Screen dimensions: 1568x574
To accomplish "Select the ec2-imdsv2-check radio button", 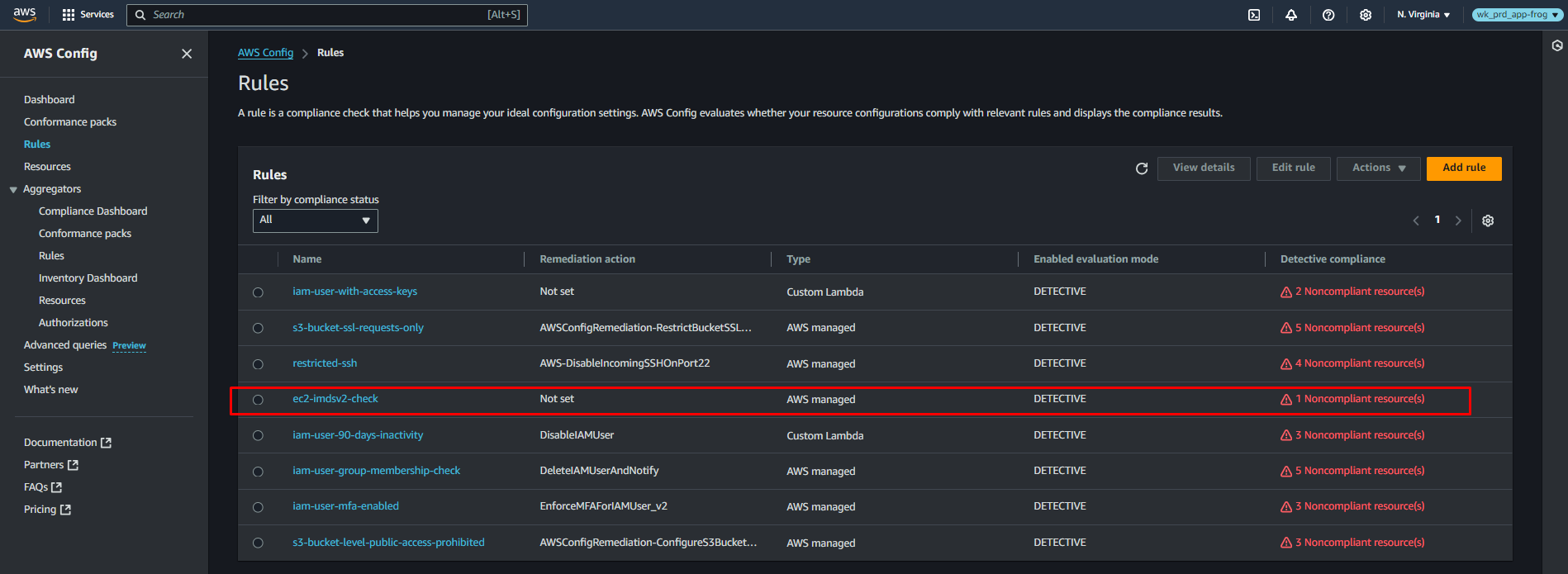I will (258, 400).
